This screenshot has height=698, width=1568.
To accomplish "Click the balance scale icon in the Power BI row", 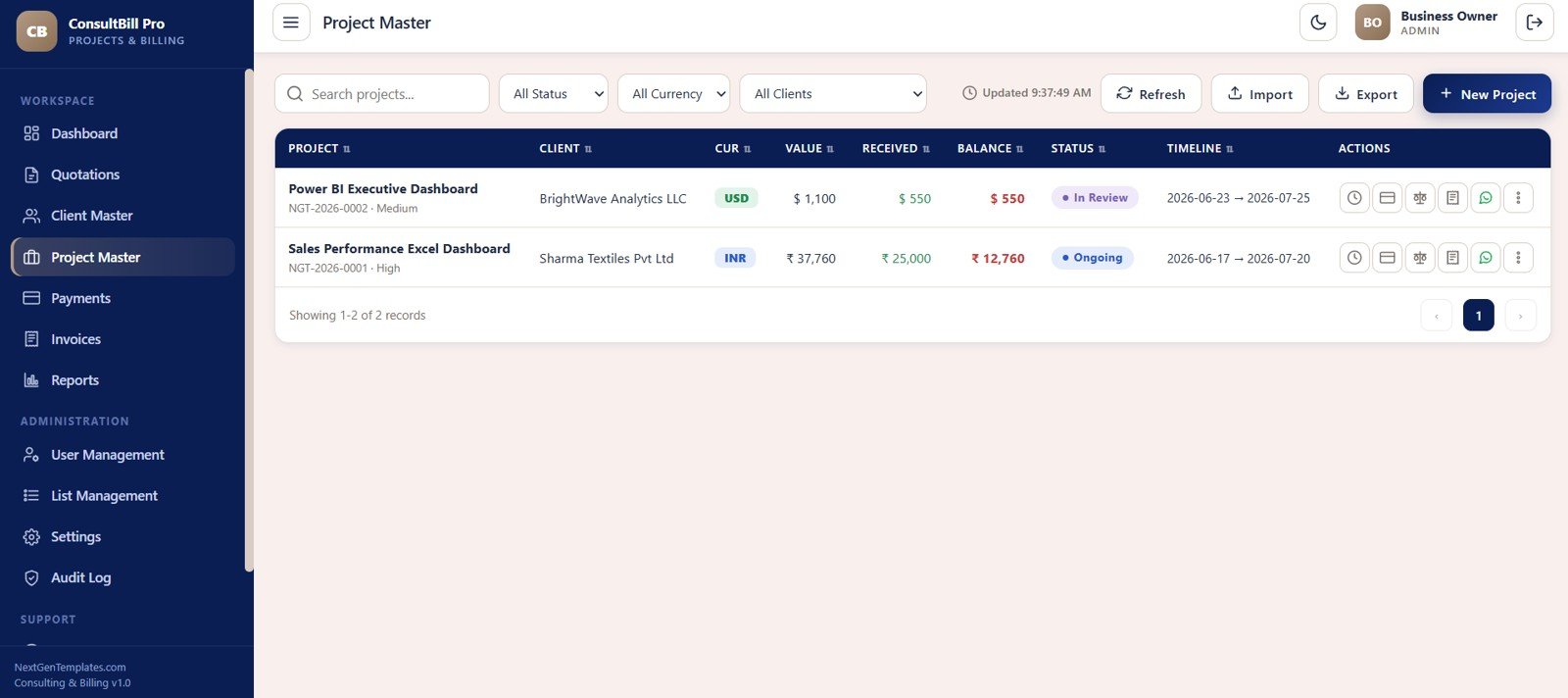I will (1420, 198).
